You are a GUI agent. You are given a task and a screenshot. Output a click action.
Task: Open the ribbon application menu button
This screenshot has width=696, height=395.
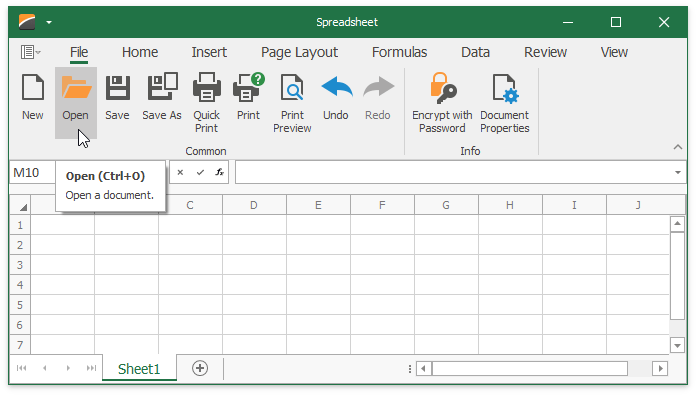point(30,52)
